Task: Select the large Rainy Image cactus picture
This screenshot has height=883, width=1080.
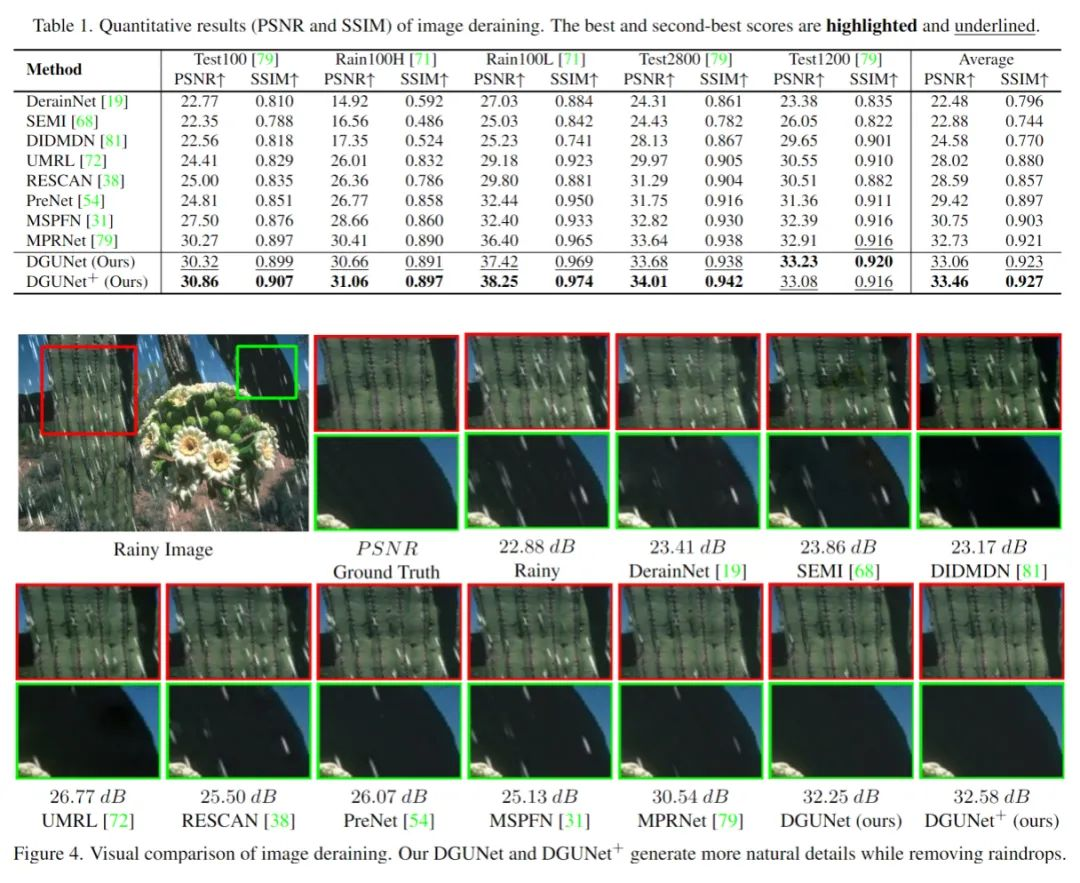Action: point(163,433)
